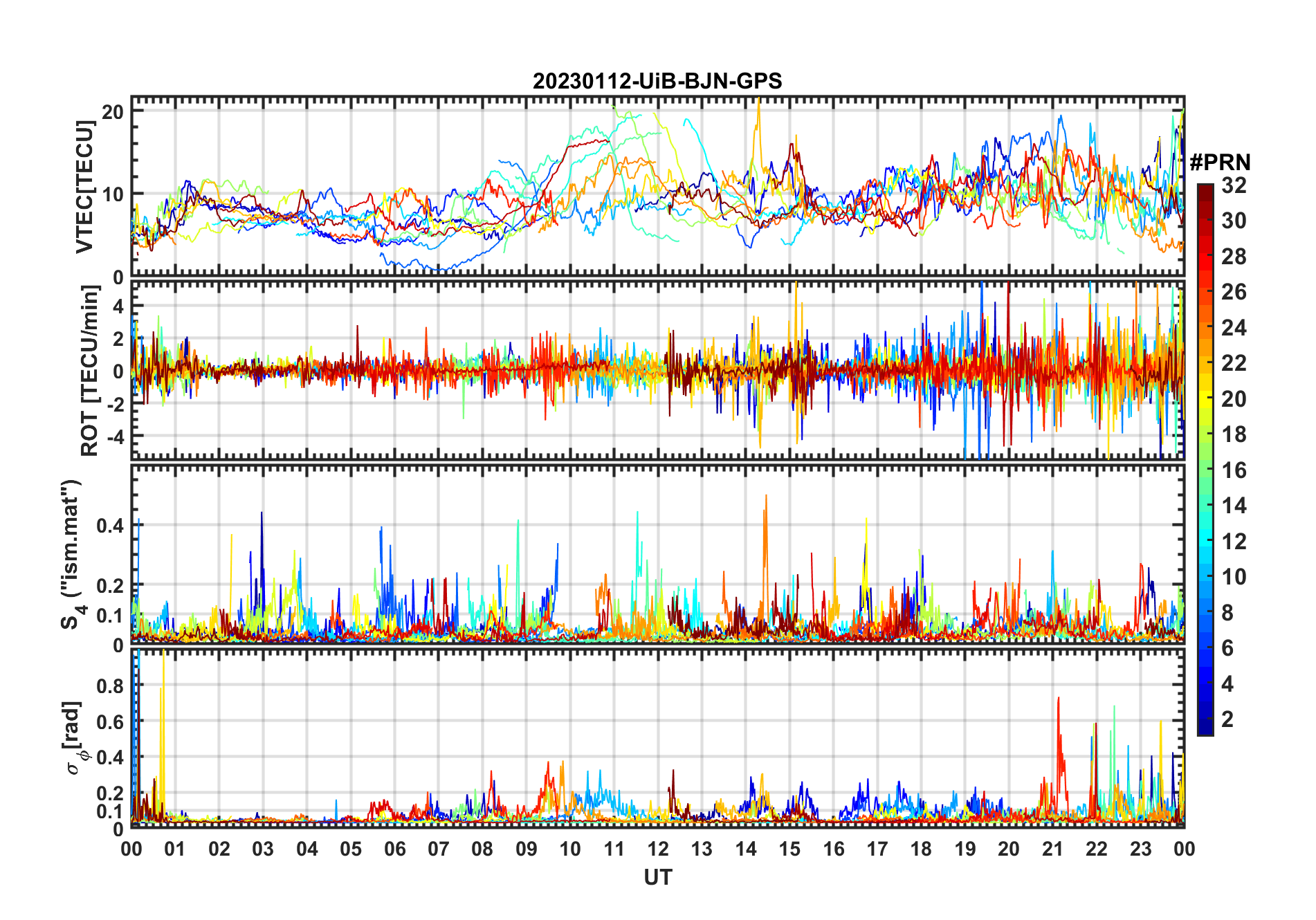This screenshot has width=1316, height=920.
Task: Select the UT x-axis label
Action: tap(657, 877)
